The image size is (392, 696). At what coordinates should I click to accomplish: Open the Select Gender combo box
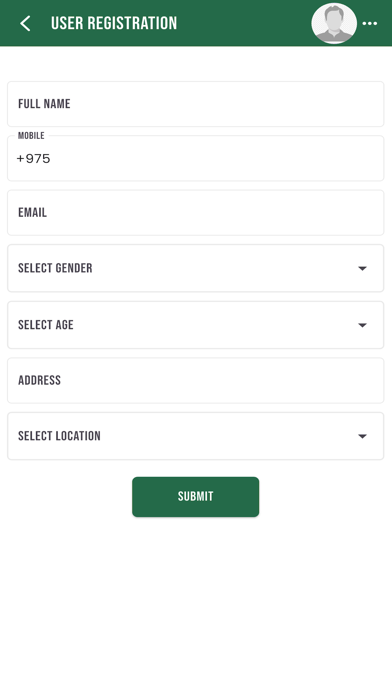click(x=195, y=268)
